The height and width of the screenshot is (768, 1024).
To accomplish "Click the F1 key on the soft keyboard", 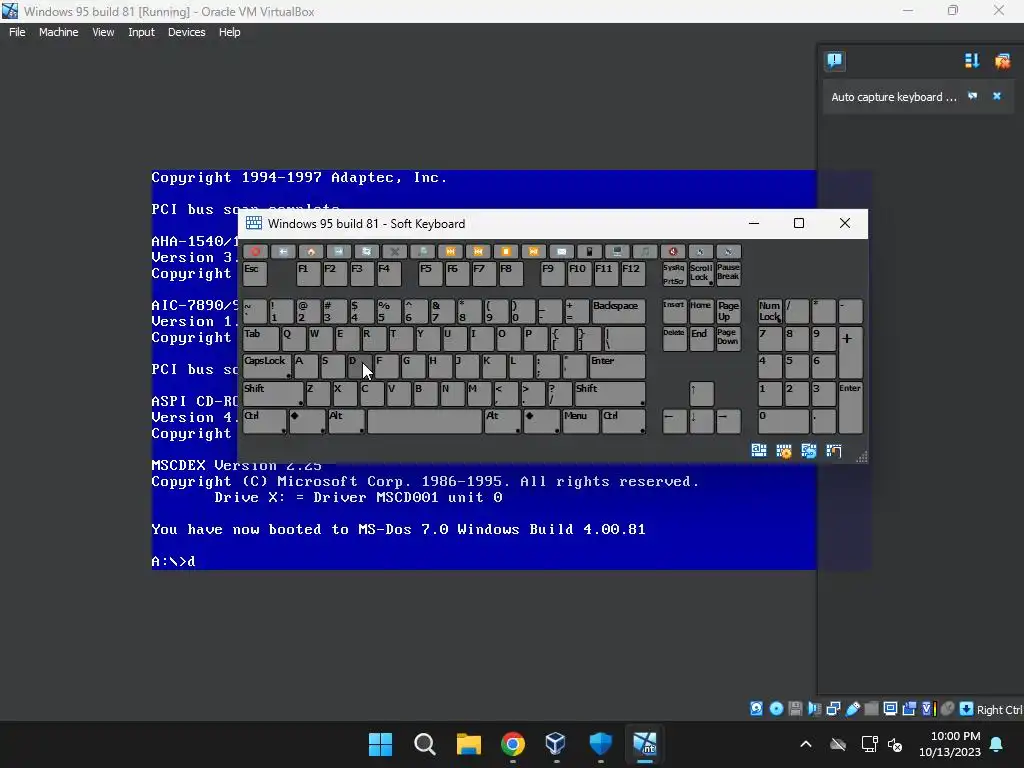I will click(x=308, y=274).
